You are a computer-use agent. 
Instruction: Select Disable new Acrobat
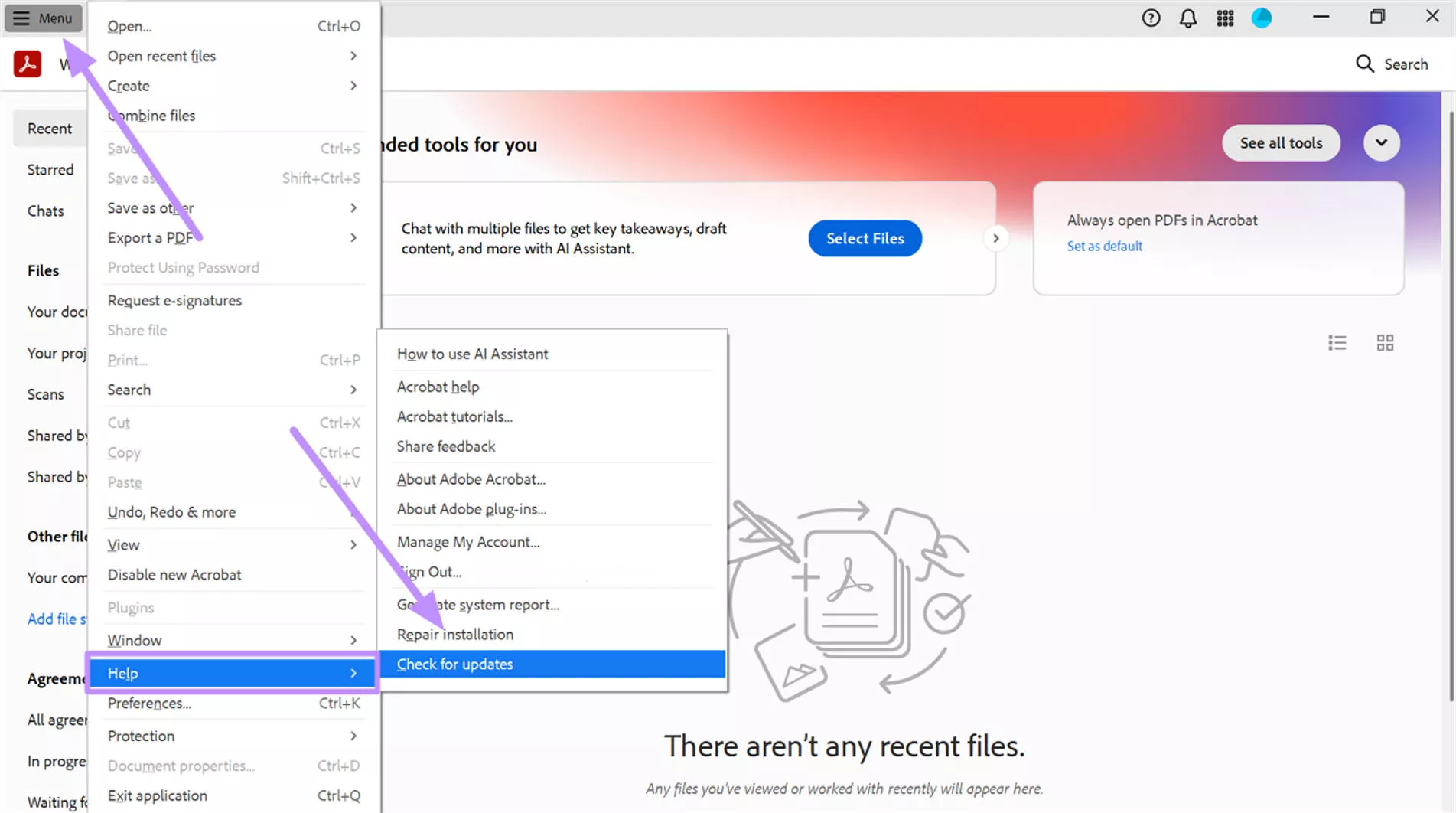[233, 575]
